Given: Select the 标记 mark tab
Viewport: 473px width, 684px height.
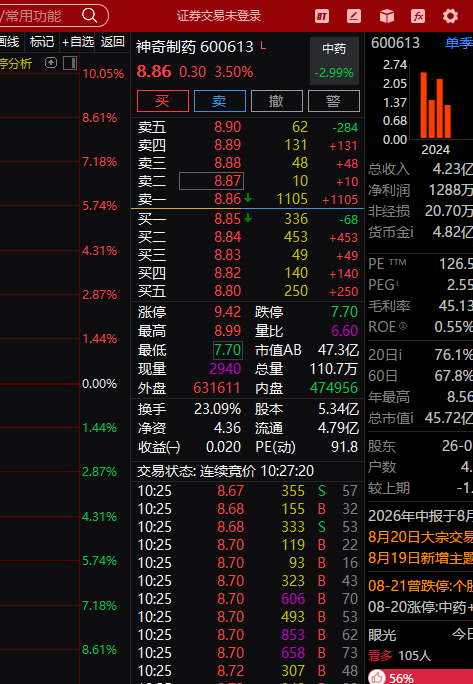Looking at the screenshot, I should pyautogui.click(x=42, y=42).
